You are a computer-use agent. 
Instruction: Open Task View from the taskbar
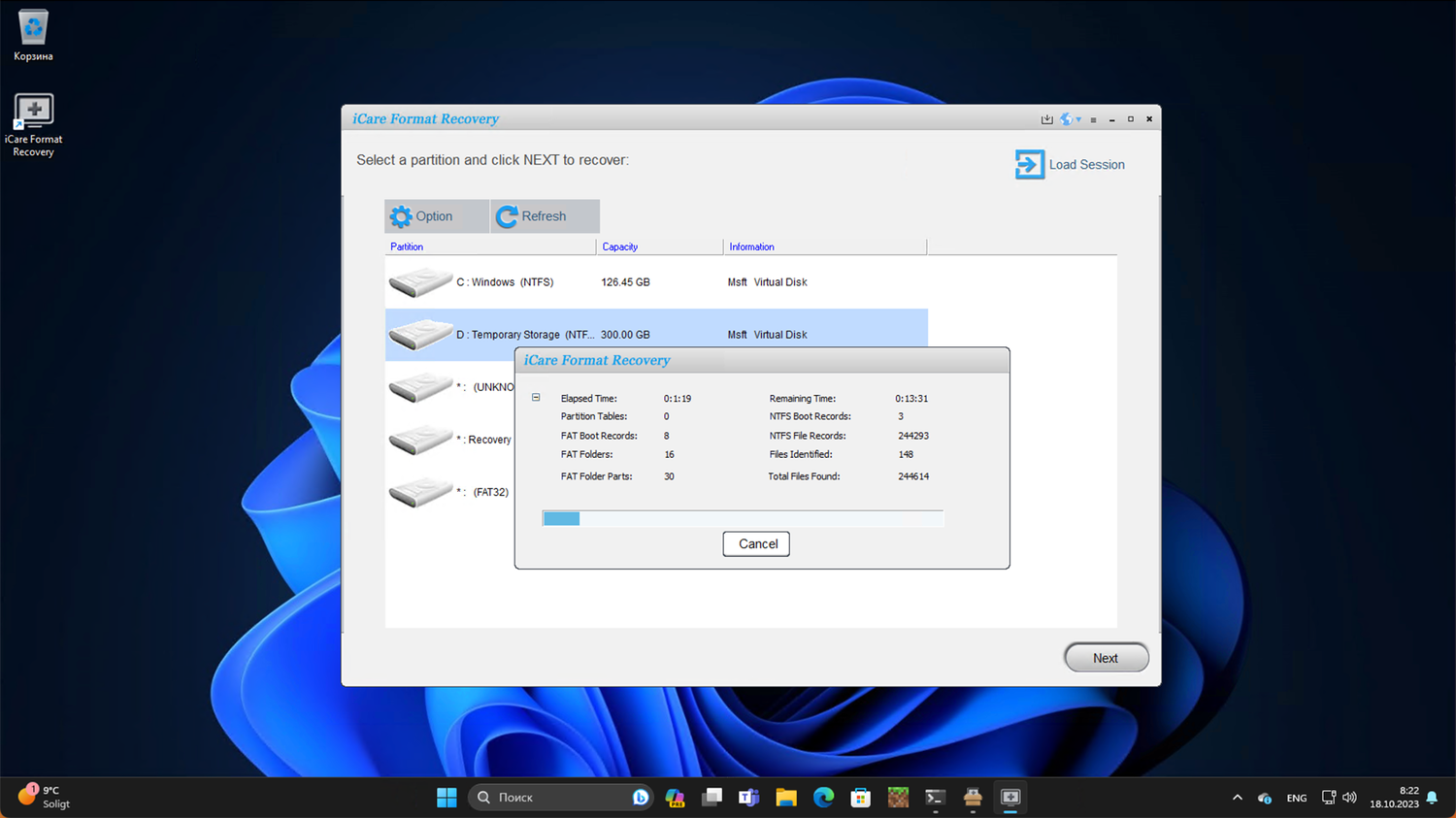click(711, 798)
